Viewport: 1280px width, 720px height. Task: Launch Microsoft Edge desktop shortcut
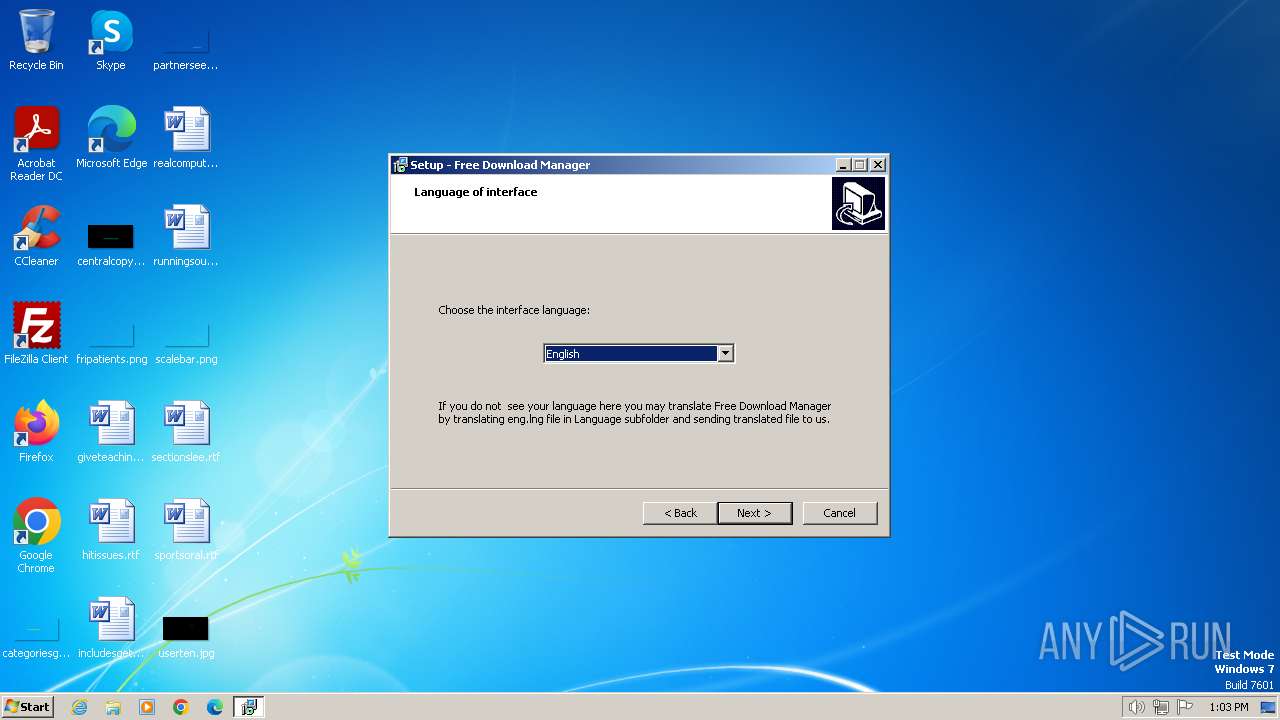(x=111, y=137)
